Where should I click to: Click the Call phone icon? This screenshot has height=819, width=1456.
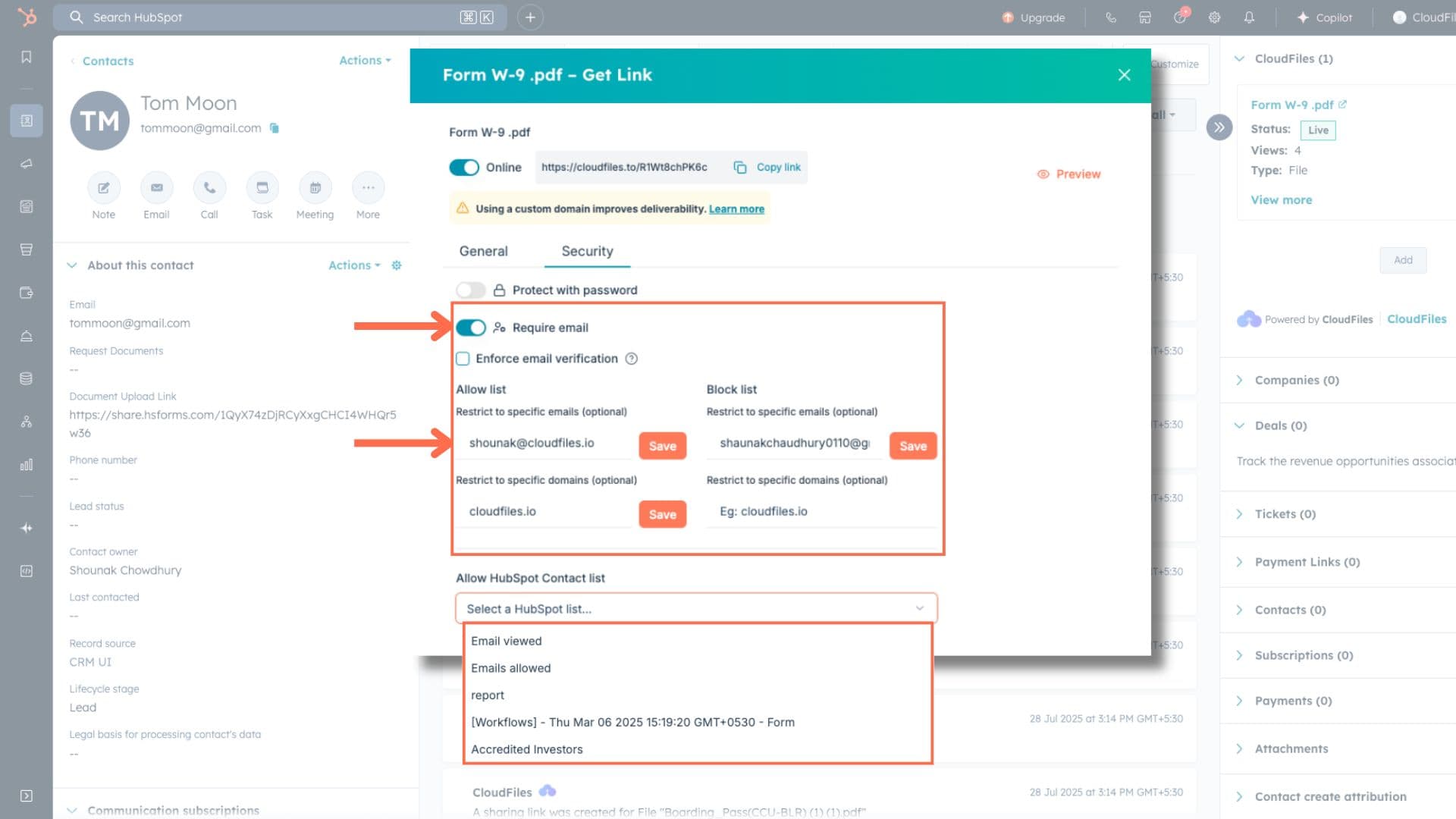coord(209,187)
